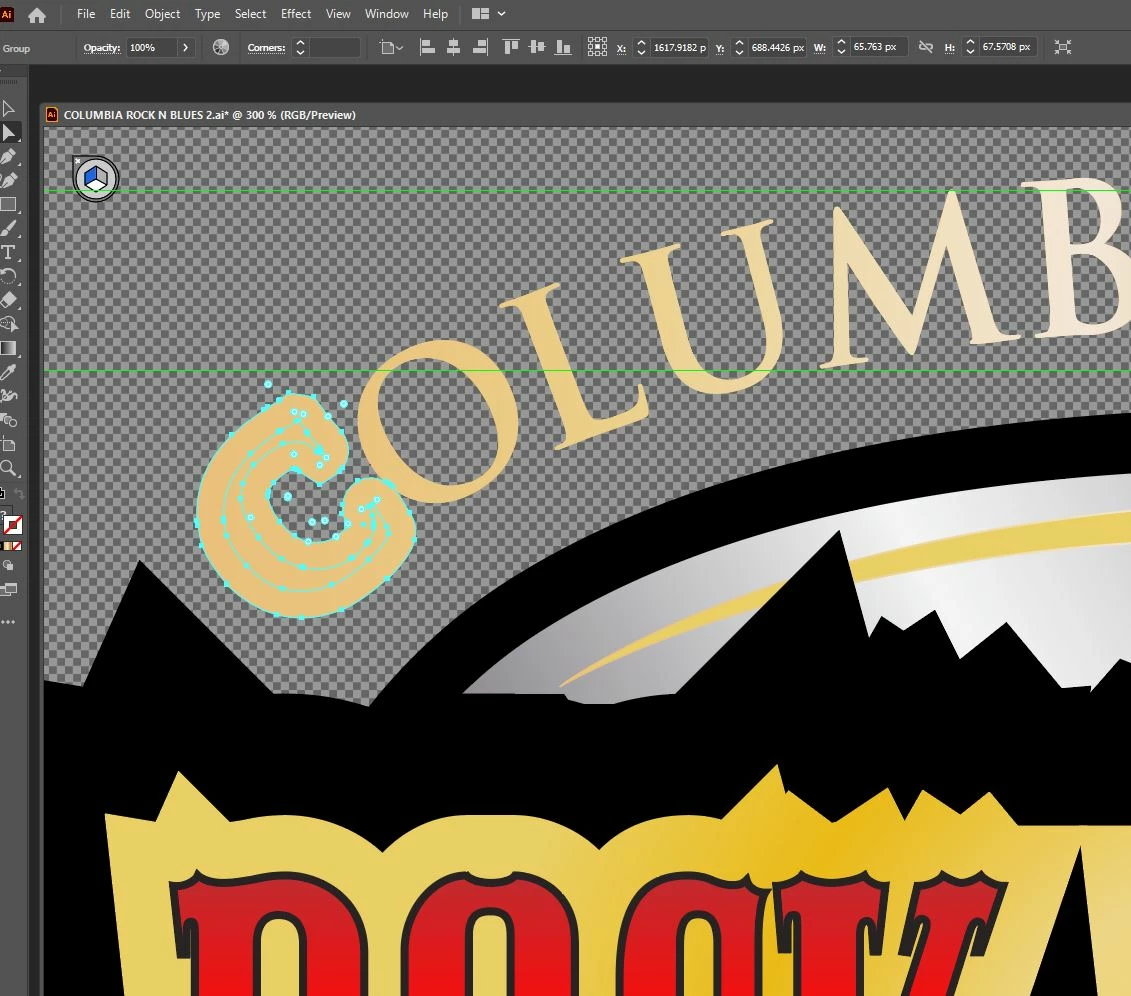Select the Gradient tool
The image size is (1131, 996).
pos(9,348)
